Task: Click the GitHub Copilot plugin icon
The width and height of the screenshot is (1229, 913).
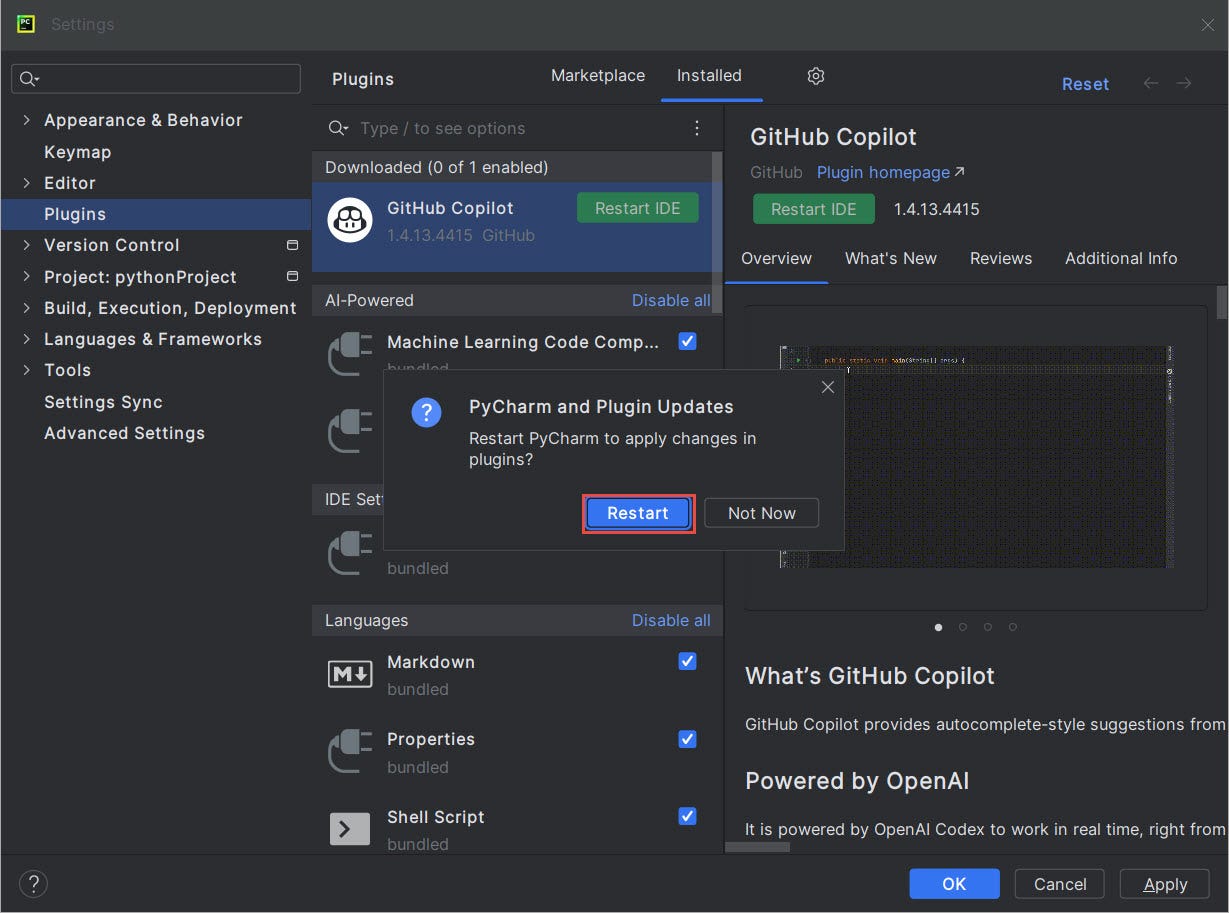Action: 349,220
